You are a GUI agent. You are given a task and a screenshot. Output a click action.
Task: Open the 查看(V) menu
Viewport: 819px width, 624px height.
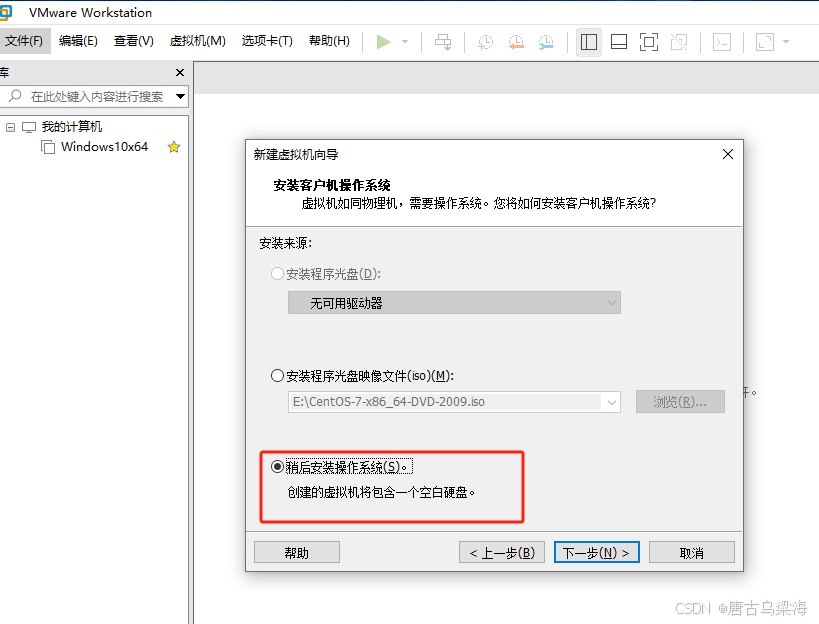click(134, 41)
